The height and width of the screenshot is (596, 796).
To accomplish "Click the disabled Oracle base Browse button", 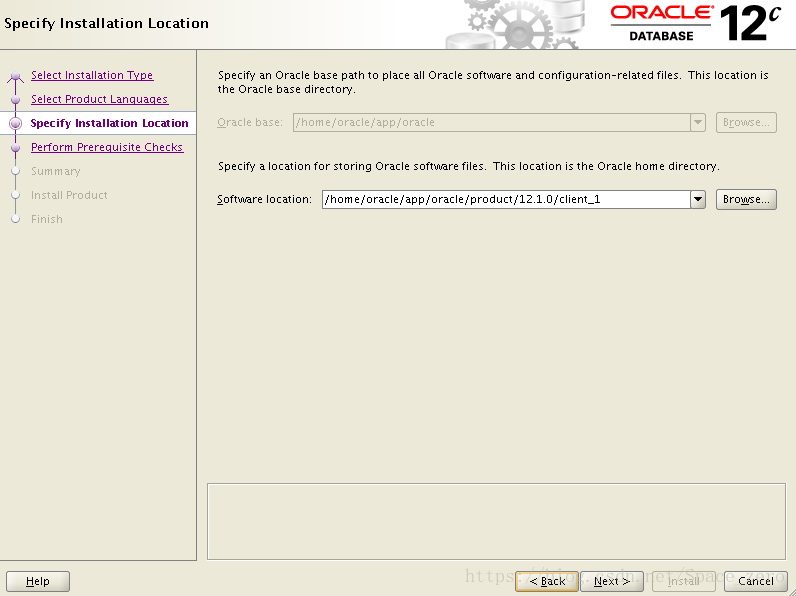I will 746,122.
